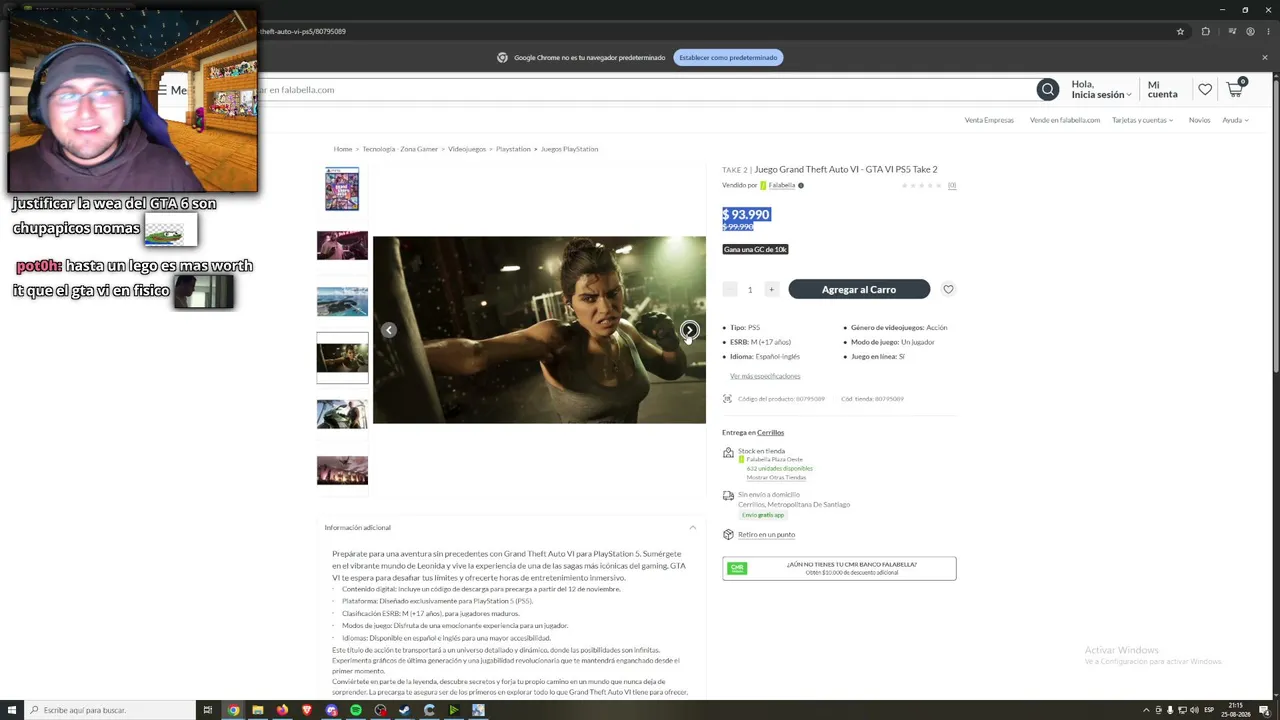1280x720 pixels.
Task: Select the highlighted boxing scene thumbnail
Action: [x=342, y=358]
